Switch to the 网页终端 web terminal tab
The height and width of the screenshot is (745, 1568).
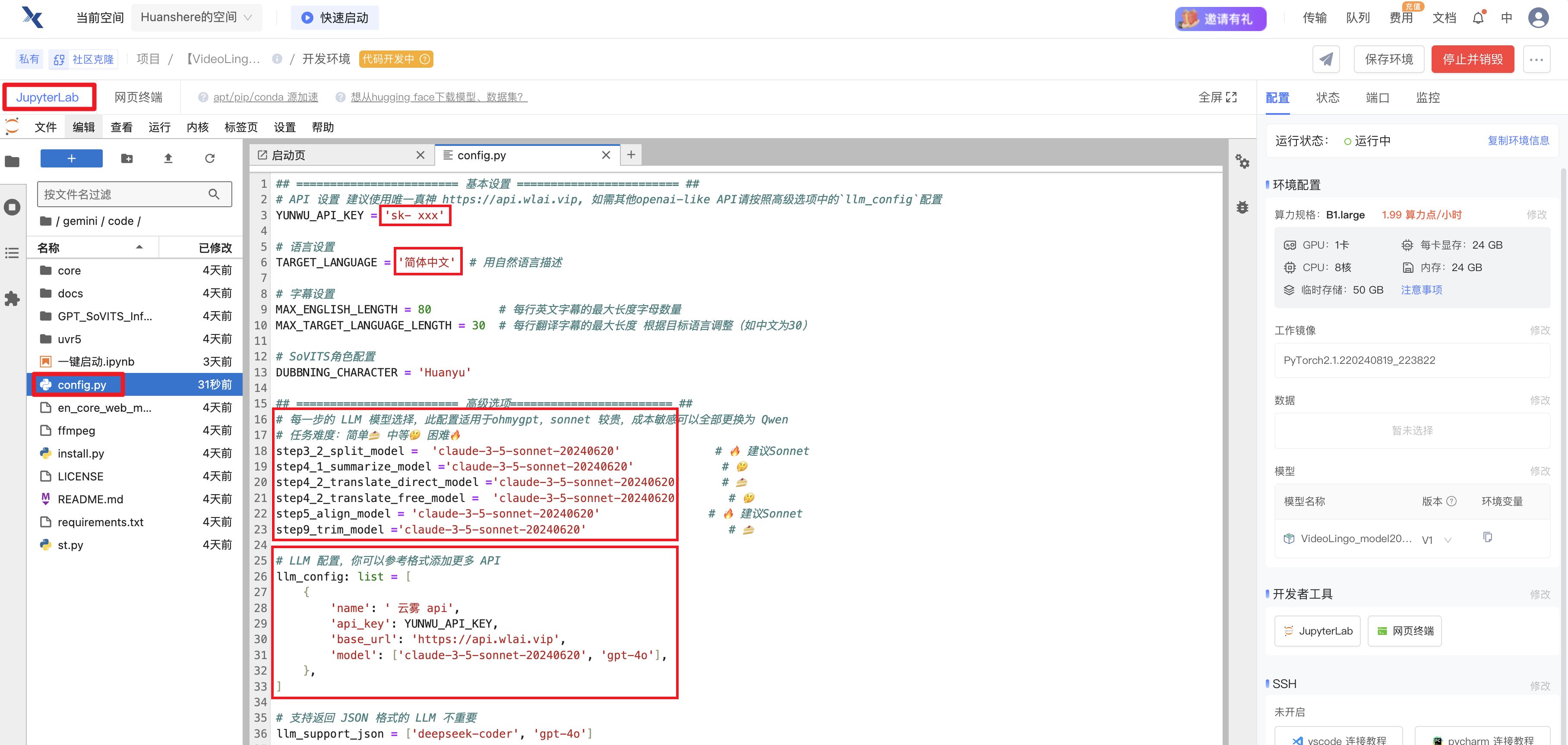[138, 97]
